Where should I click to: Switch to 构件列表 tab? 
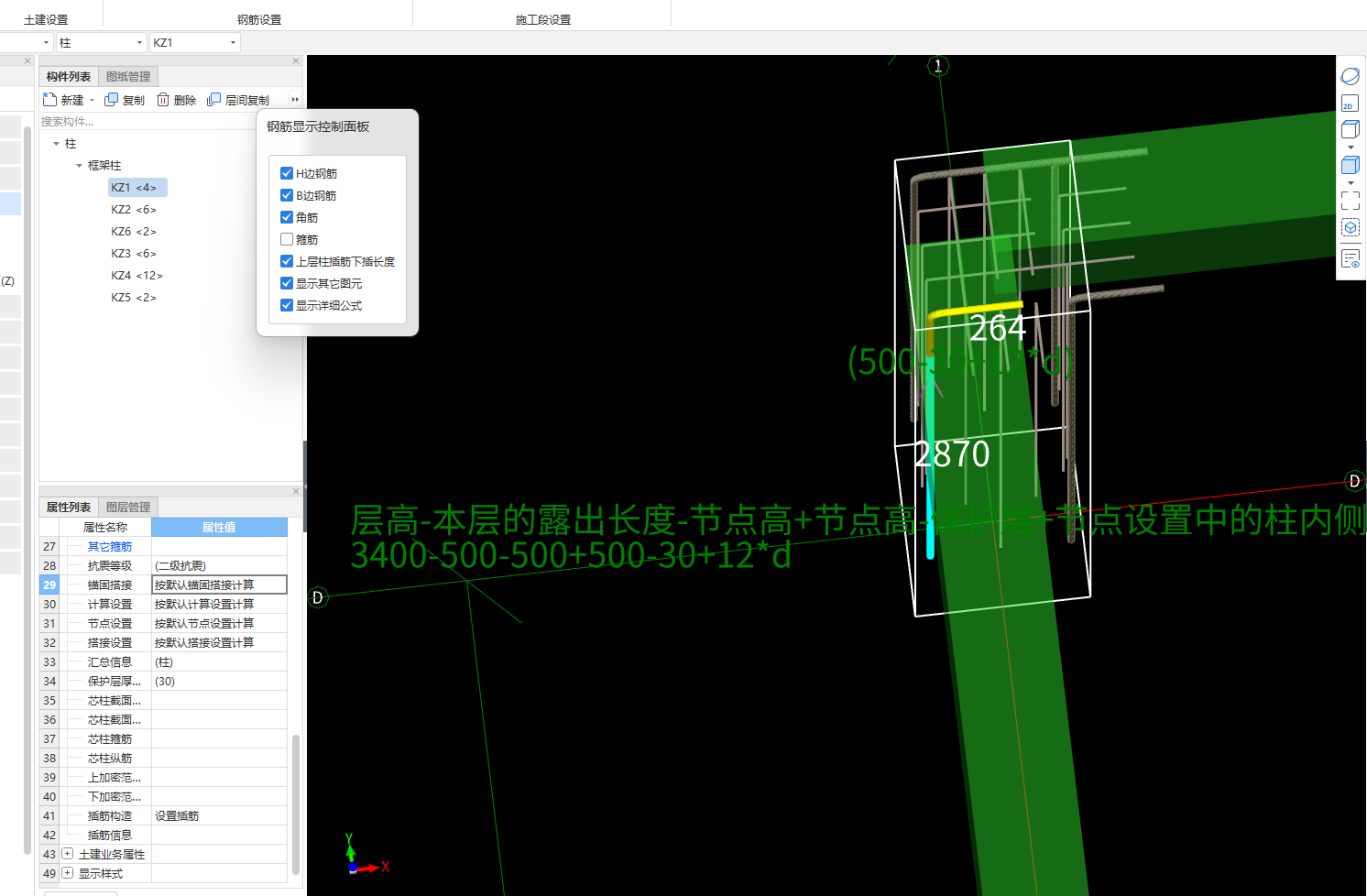(x=69, y=77)
